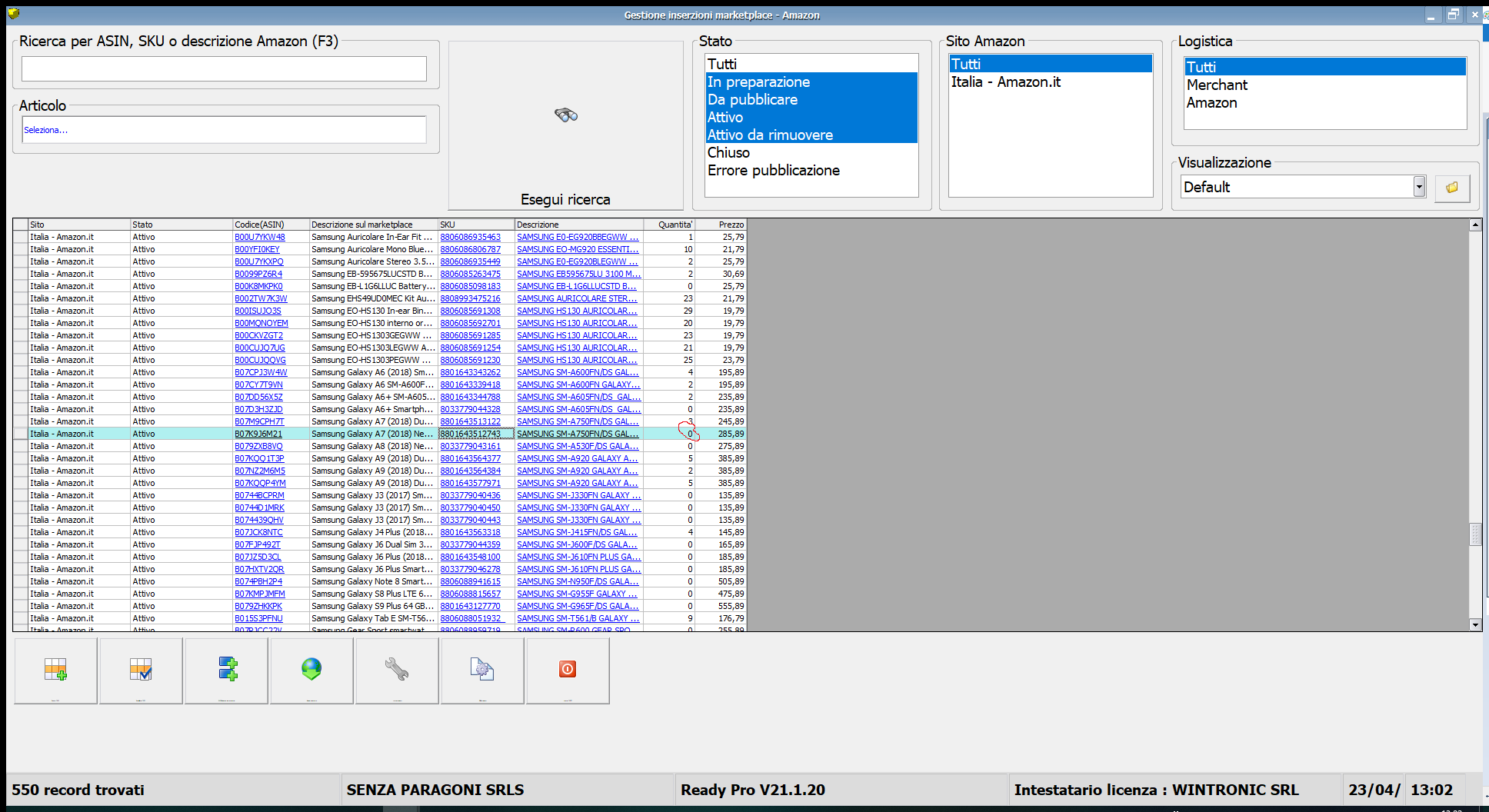This screenshot has width=1489, height=812.
Task: Click the yellow folder icon beside Visualizzazione
Action: 1452,188
